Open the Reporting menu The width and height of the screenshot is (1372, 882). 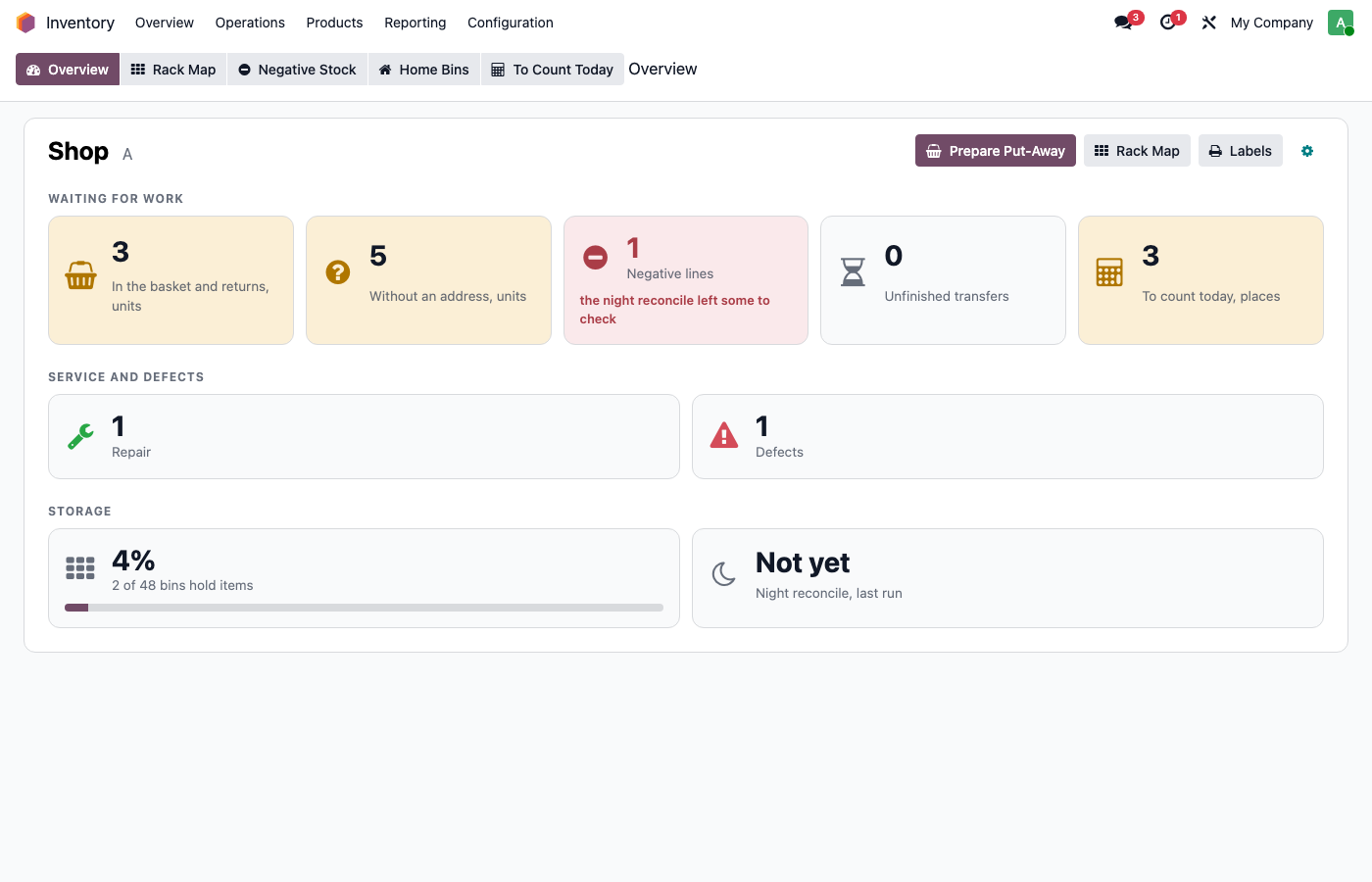click(416, 23)
